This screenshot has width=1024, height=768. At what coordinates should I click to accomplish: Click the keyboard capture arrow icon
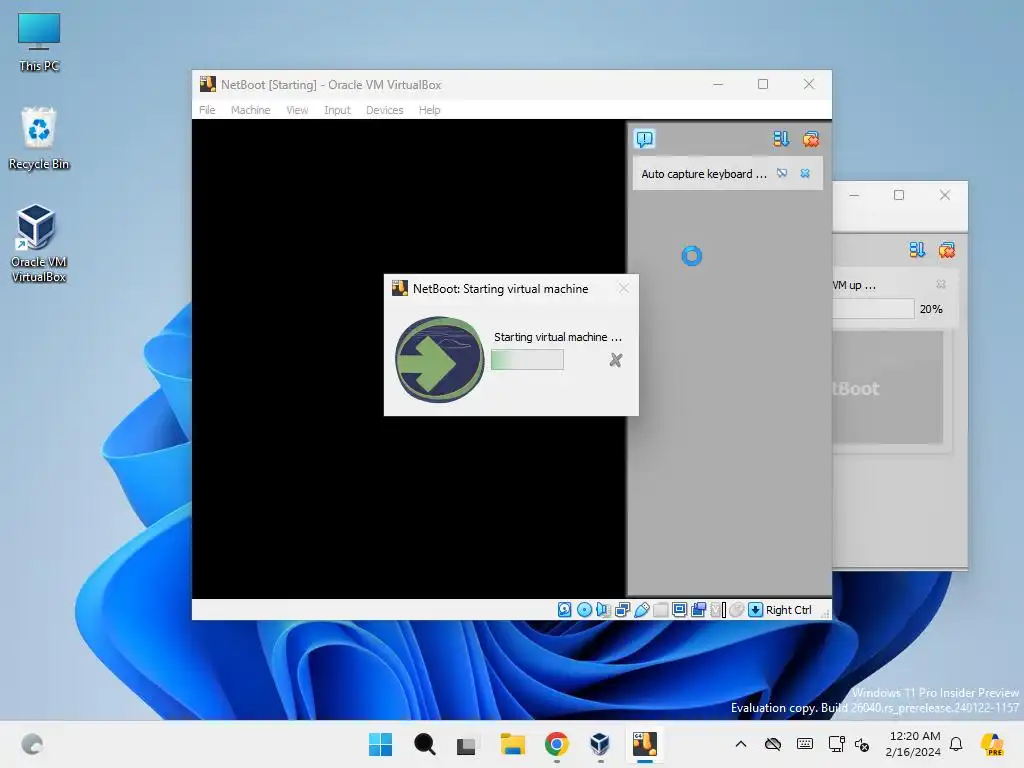coord(755,609)
